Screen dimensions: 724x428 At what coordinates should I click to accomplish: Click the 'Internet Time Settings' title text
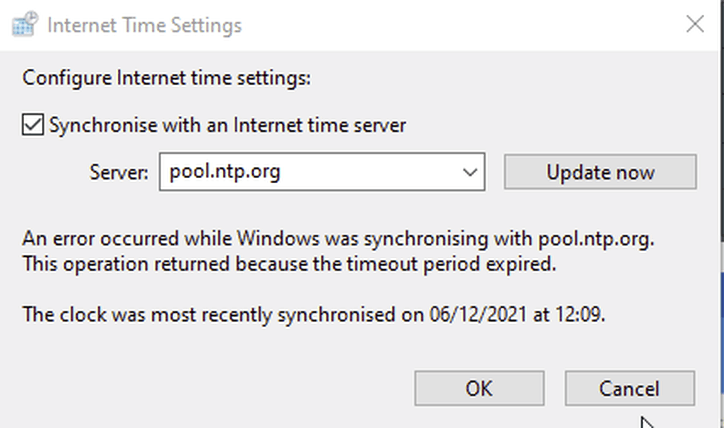pos(145,25)
